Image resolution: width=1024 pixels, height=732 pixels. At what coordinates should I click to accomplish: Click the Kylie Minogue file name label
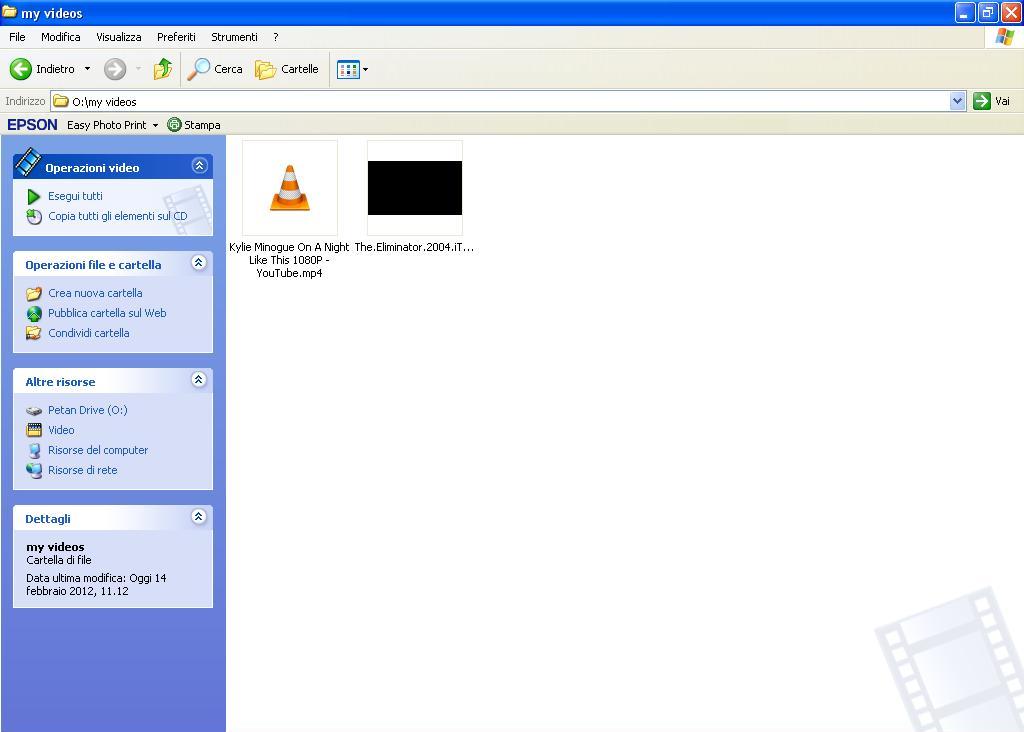(x=289, y=260)
